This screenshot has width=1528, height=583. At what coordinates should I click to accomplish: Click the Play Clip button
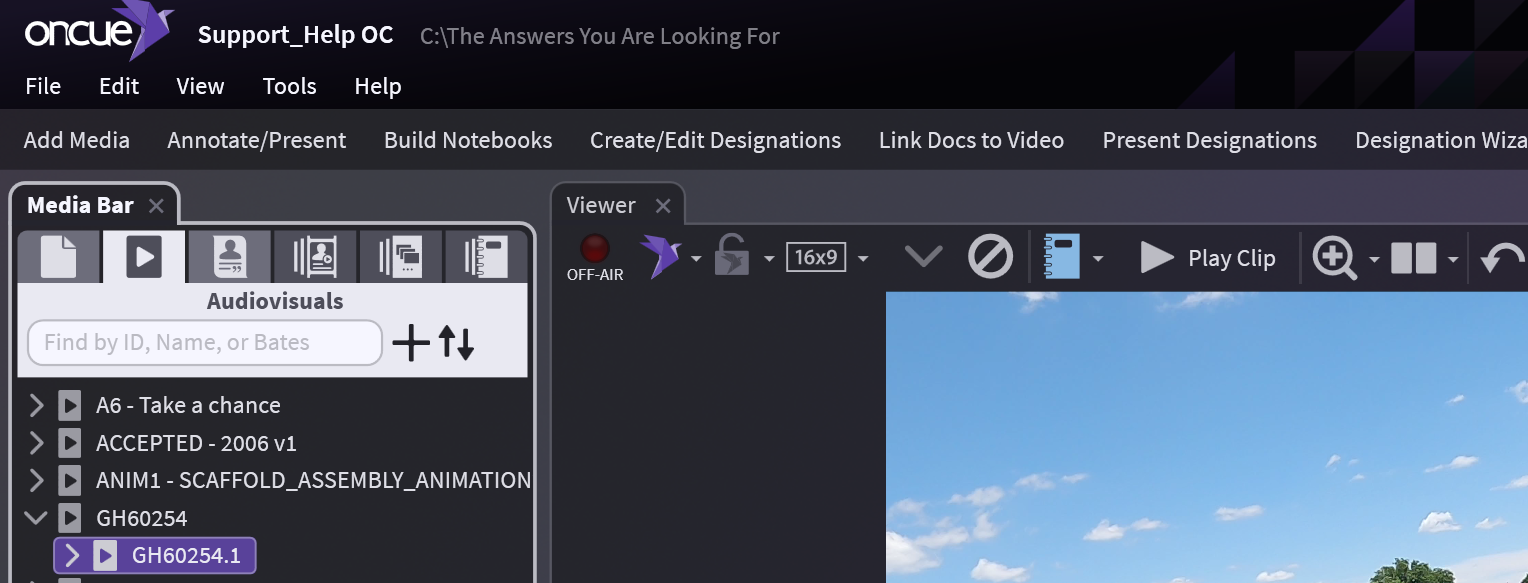click(x=1209, y=258)
